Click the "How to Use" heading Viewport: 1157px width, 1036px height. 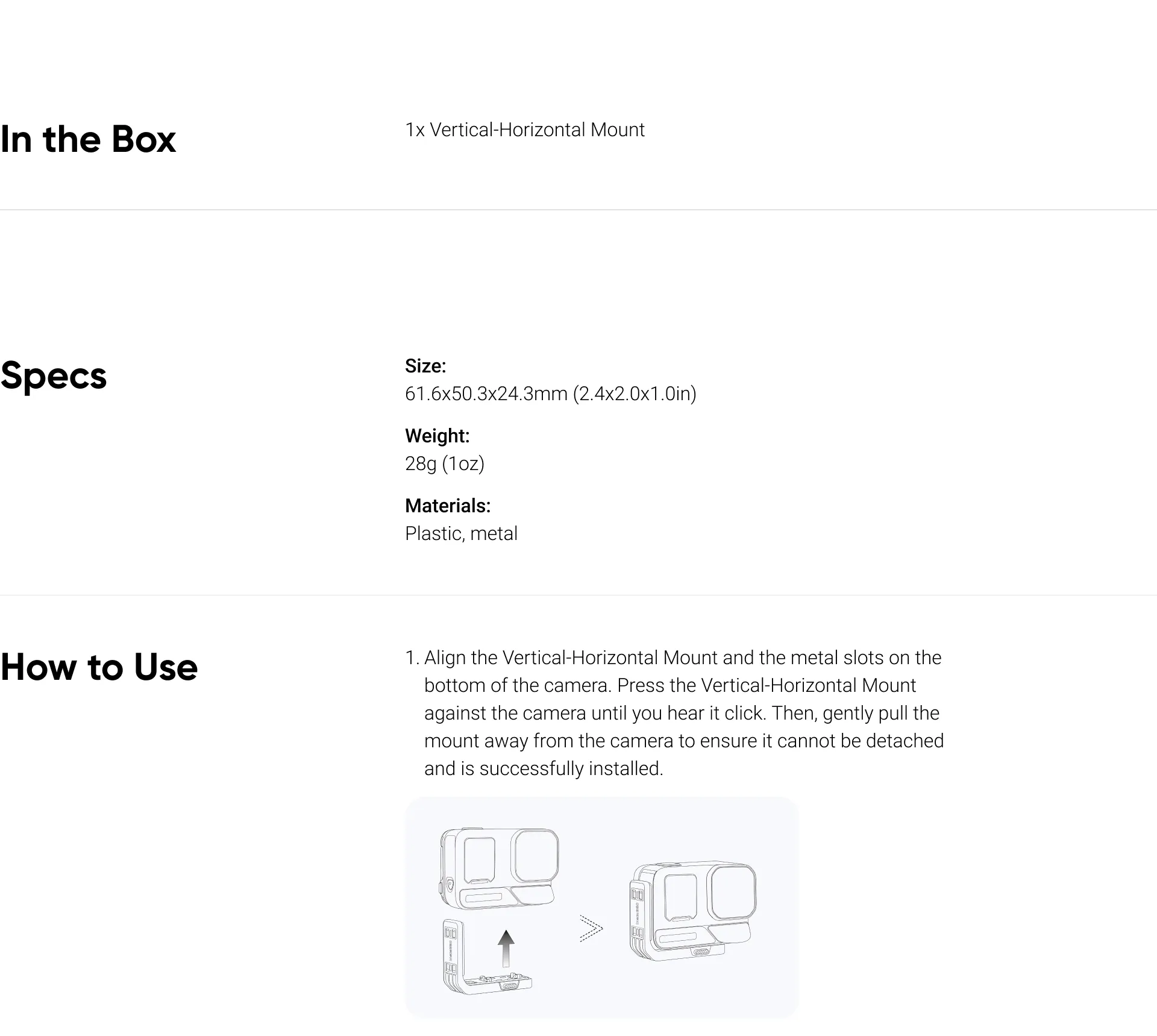tap(99, 667)
